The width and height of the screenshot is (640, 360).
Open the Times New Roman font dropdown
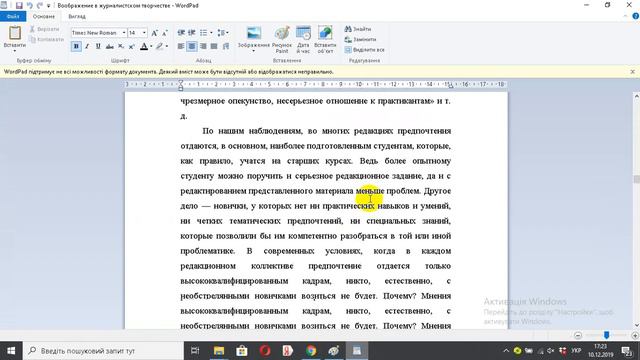[x=124, y=33]
